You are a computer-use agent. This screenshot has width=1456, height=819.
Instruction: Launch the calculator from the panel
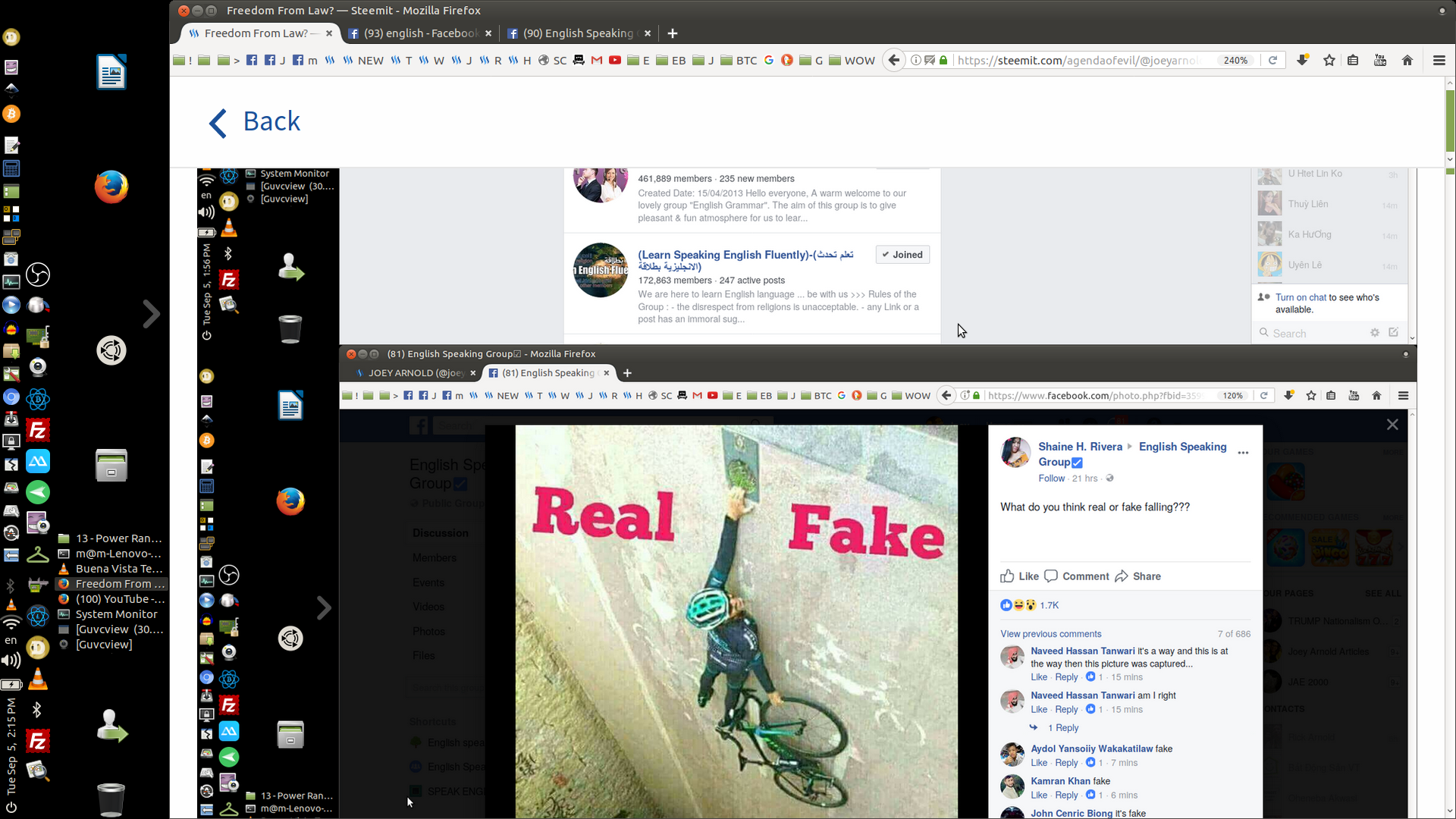click(x=11, y=168)
